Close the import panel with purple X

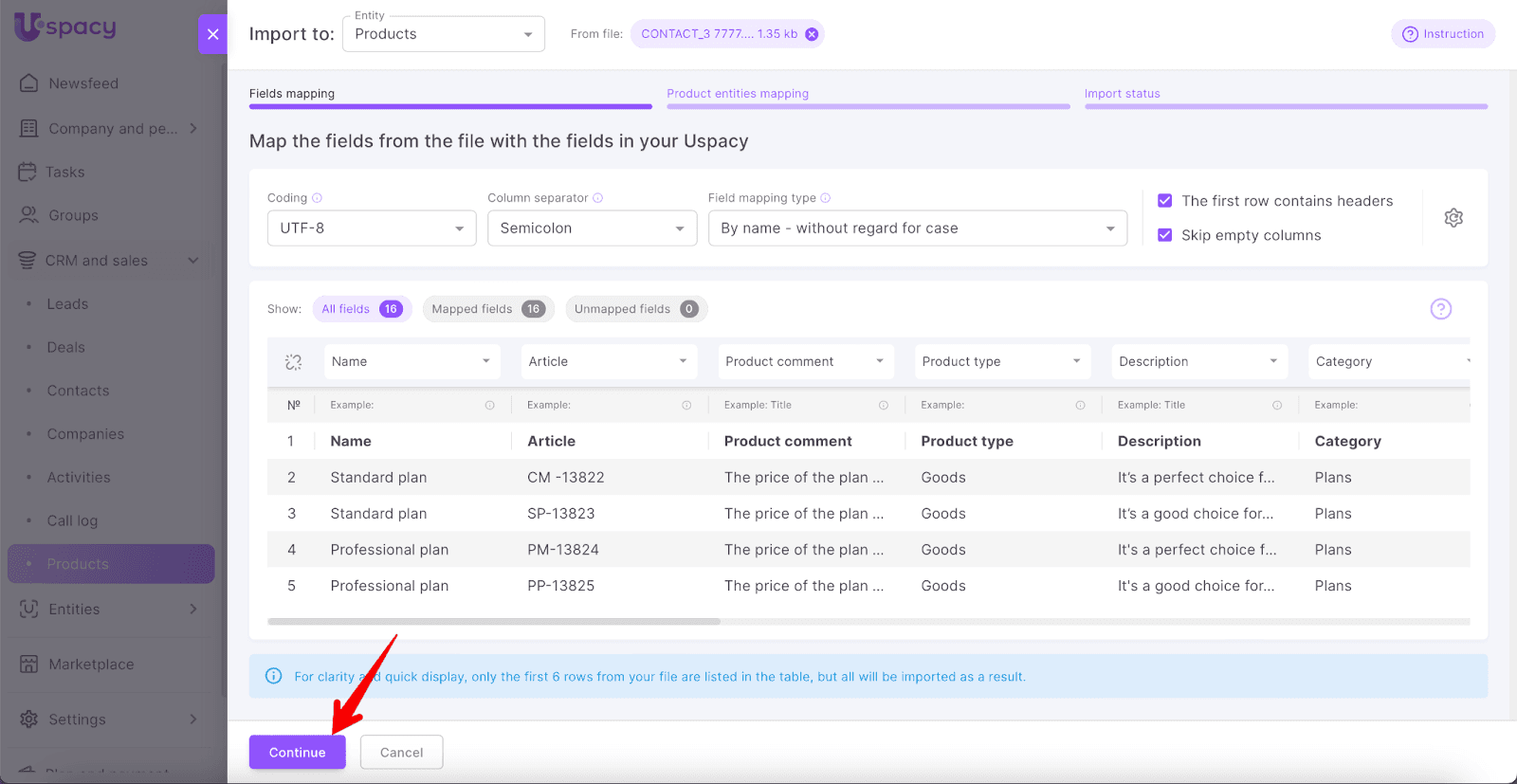212,34
